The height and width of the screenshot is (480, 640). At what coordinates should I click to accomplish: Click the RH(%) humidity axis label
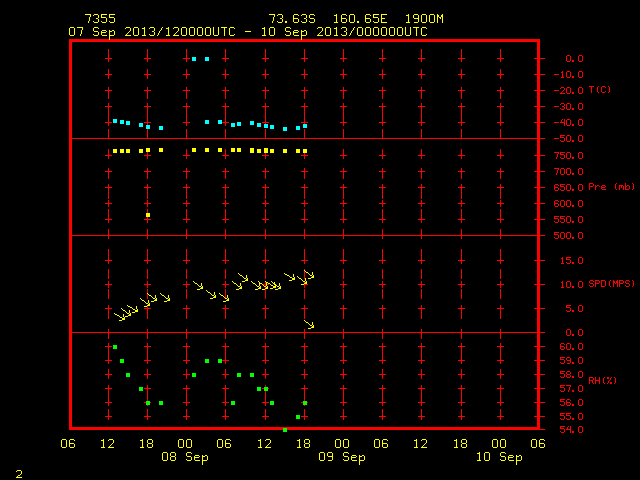click(602, 380)
